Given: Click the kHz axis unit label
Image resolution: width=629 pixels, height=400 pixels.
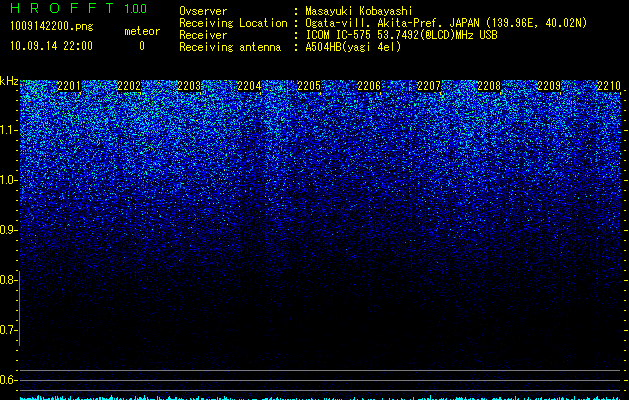Looking at the screenshot, I should [9, 81].
